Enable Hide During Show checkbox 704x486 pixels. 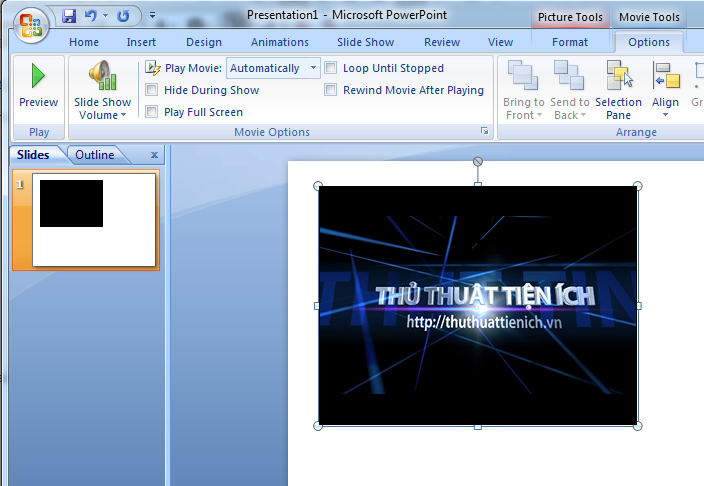click(x=152, y=90)
